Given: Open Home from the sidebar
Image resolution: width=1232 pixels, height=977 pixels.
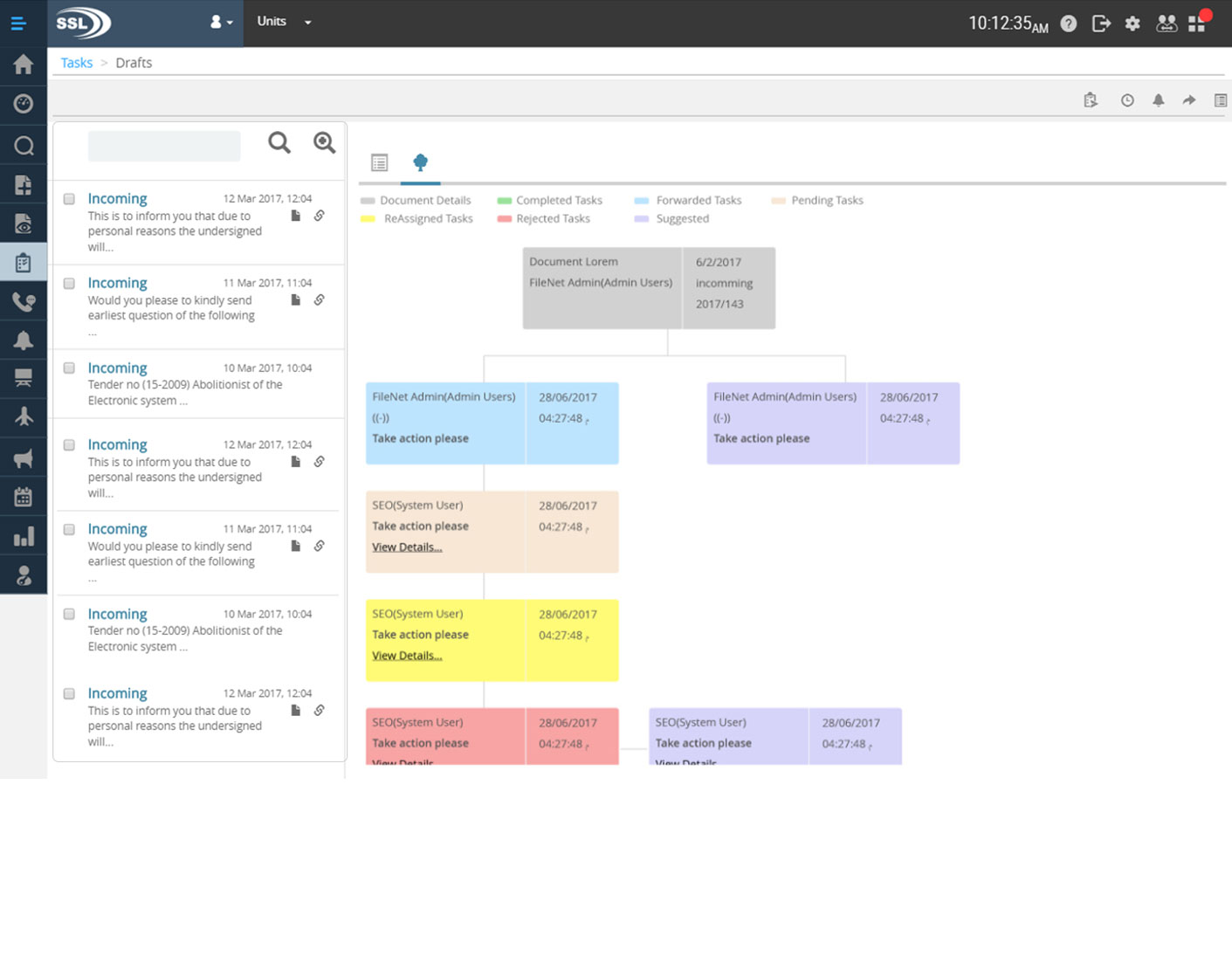Looking at the screenshot, I should point(24,65).
